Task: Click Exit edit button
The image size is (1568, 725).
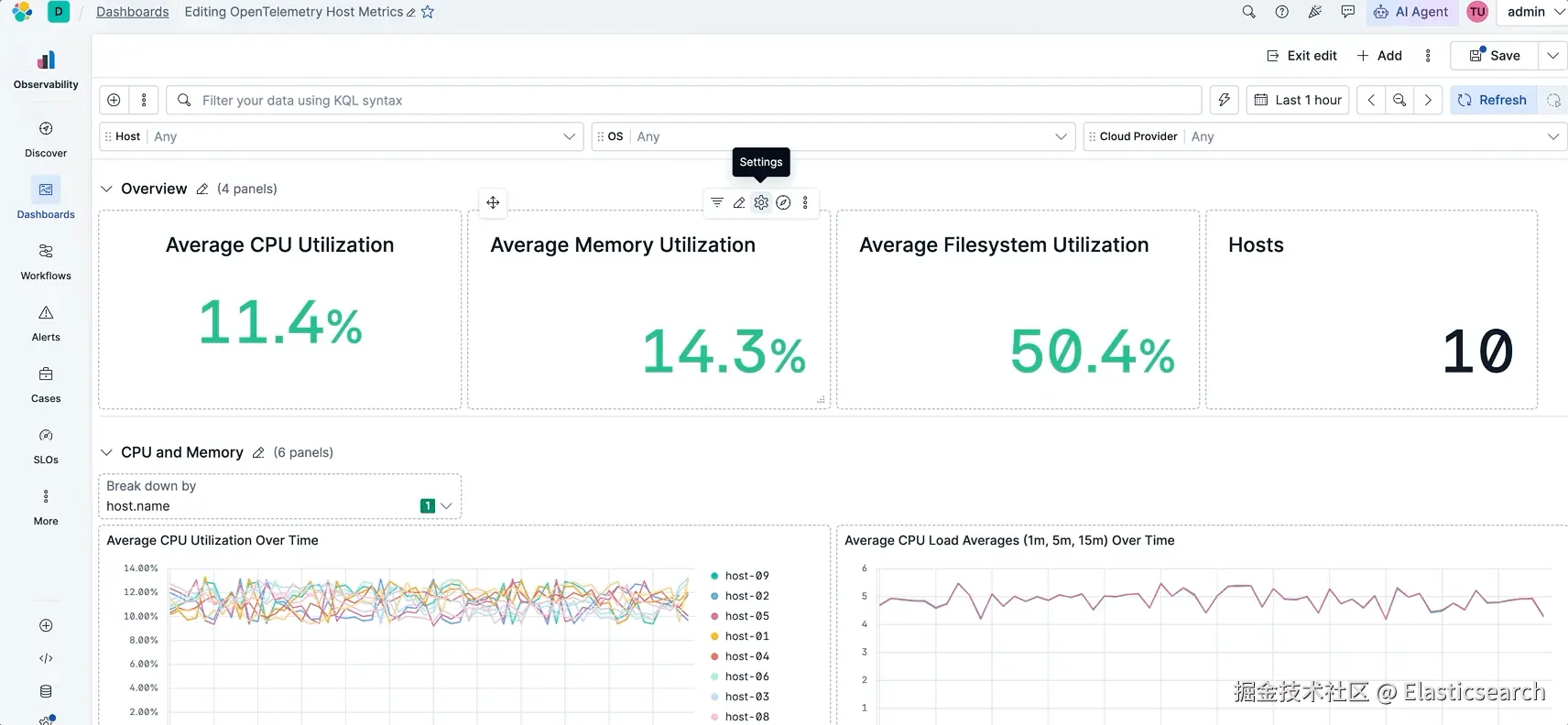Action: (x=1301, y=56)
